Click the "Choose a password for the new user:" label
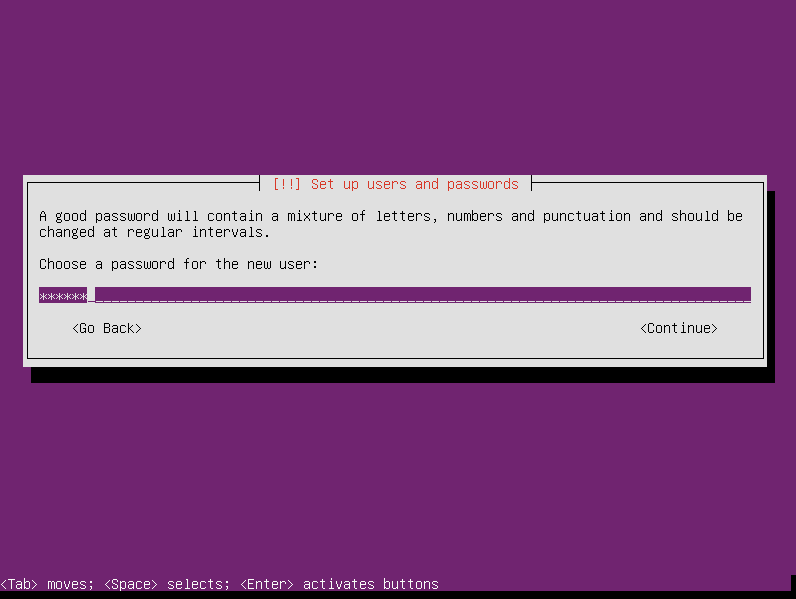796x599 pixels. (178, 264)
